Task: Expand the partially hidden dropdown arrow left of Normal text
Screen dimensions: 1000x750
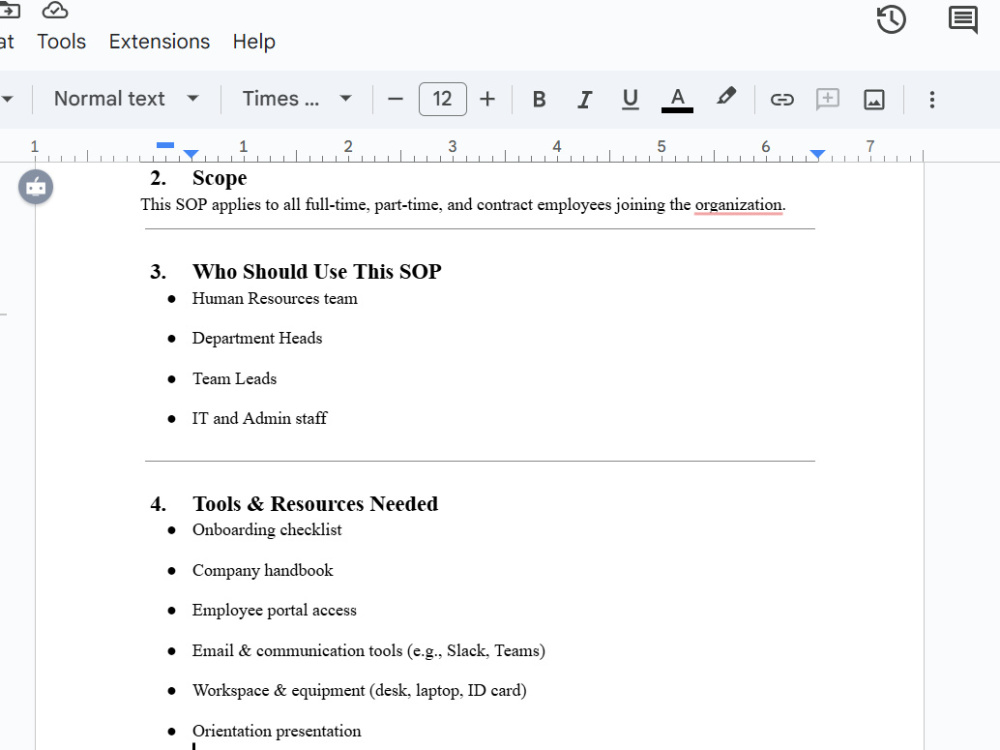Action: [8, 99]
